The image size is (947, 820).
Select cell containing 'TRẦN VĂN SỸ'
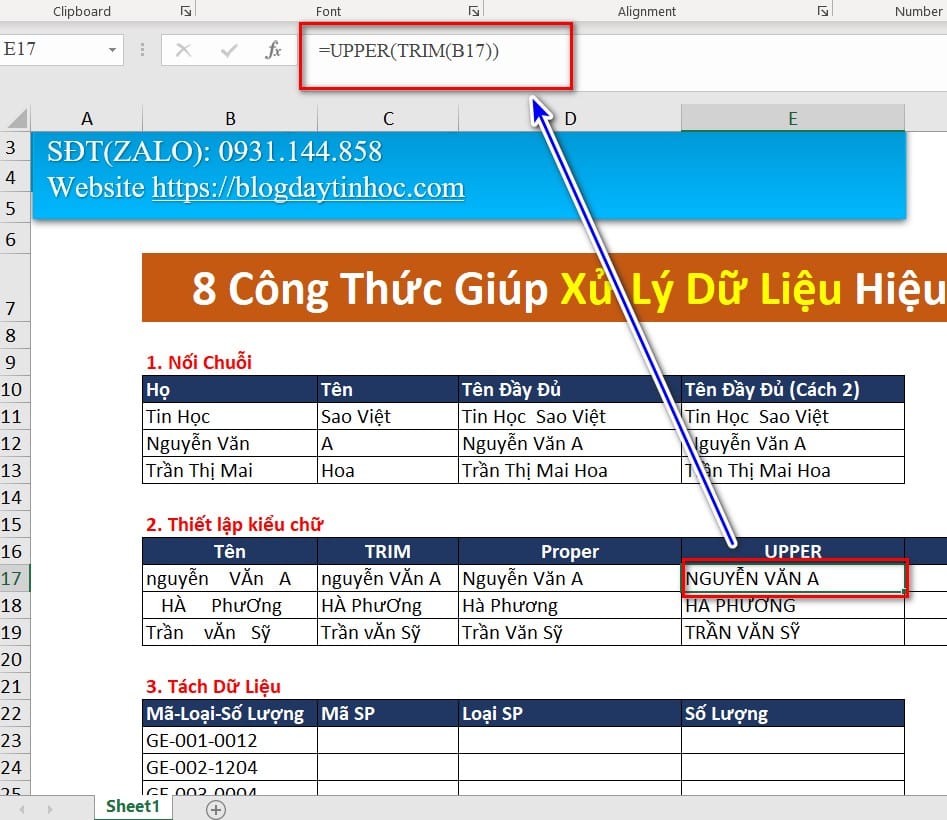pos(792,632)
